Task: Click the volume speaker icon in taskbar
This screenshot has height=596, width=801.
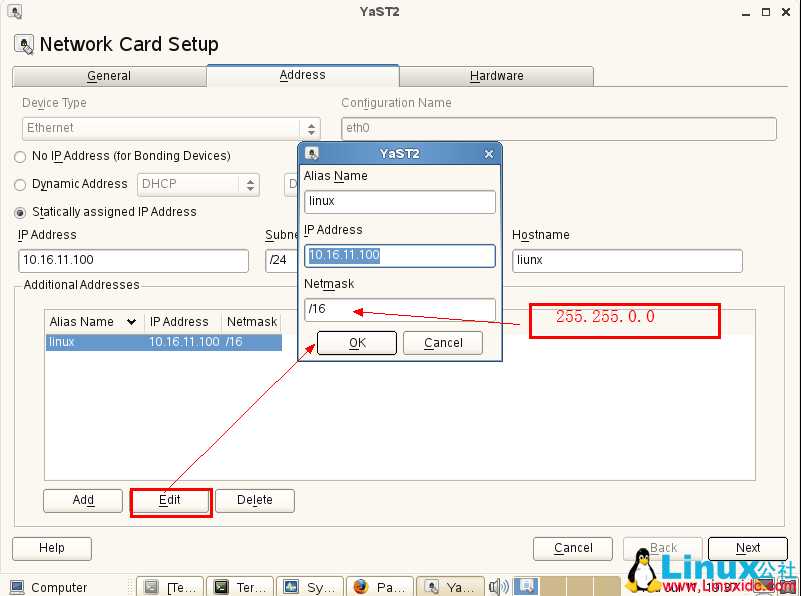Action: point(499,587)
